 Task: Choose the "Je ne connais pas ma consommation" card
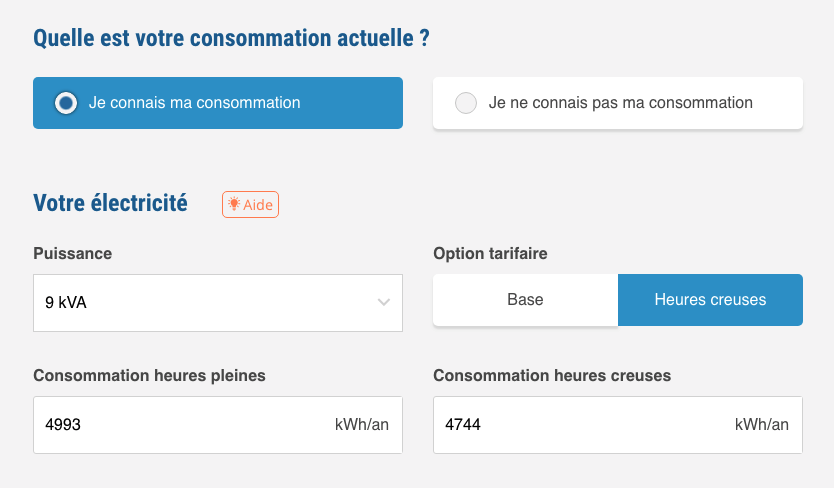(618, 103)
